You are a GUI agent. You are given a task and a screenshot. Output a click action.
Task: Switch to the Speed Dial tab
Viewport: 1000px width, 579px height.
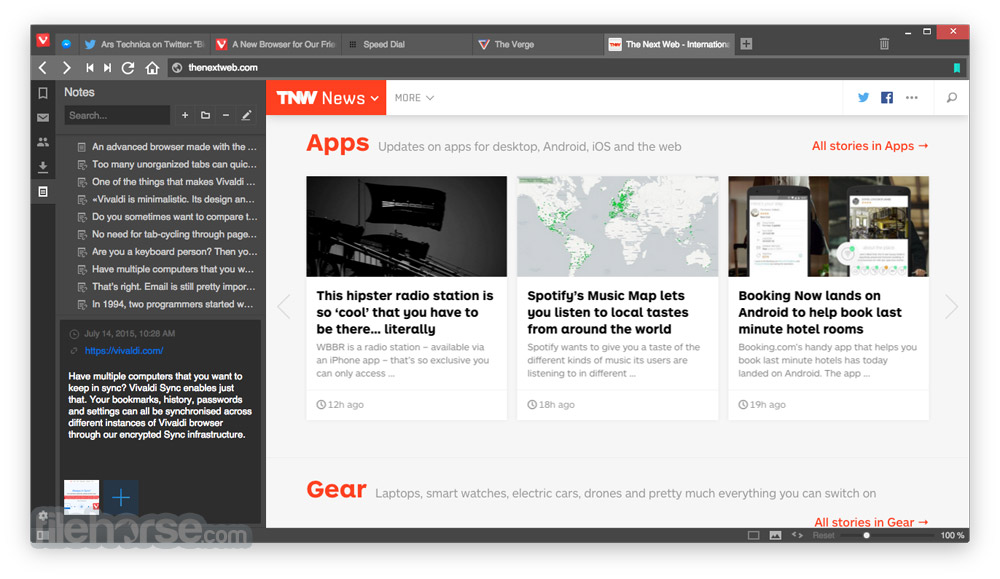tap(407, 44)
